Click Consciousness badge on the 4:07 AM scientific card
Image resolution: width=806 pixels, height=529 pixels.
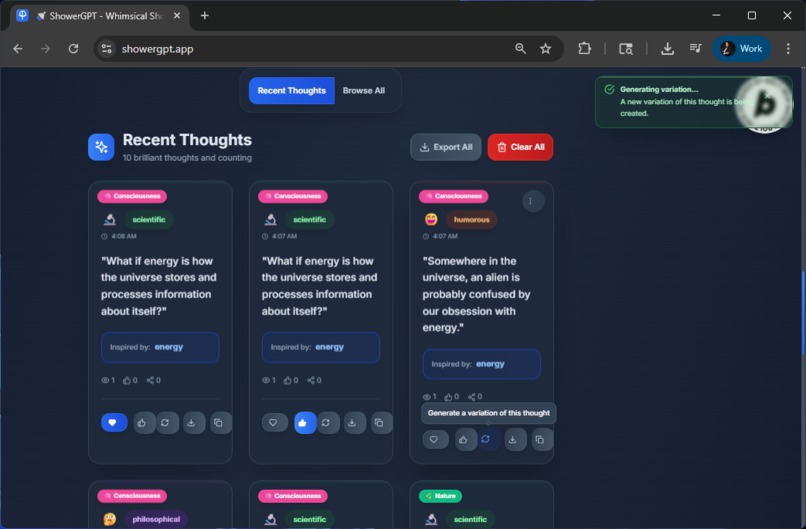pyautogui.click(x=293, y=196)
